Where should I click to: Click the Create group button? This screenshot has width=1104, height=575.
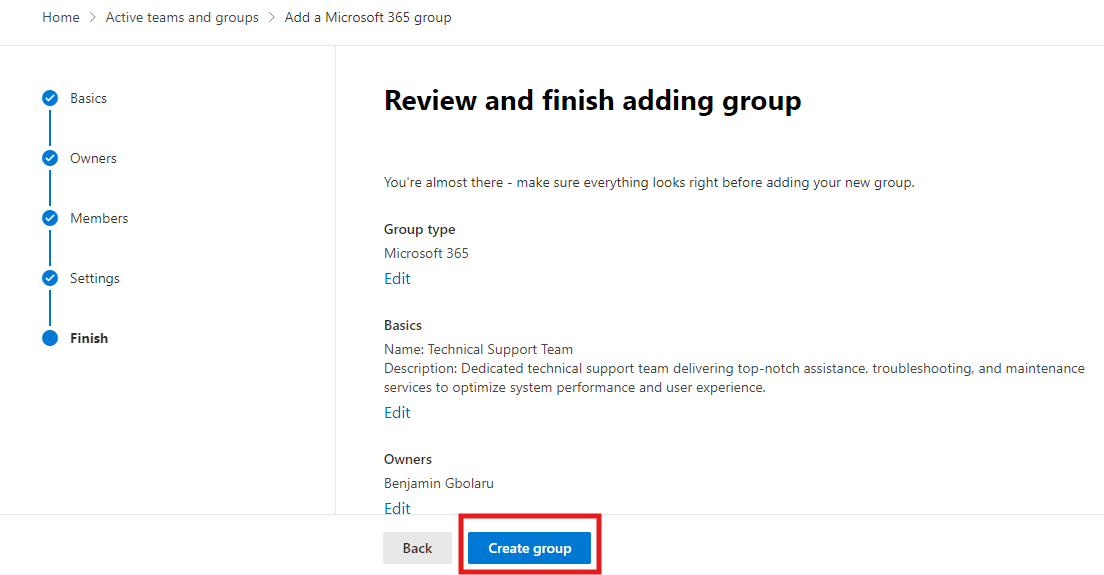tap(529, 548)
